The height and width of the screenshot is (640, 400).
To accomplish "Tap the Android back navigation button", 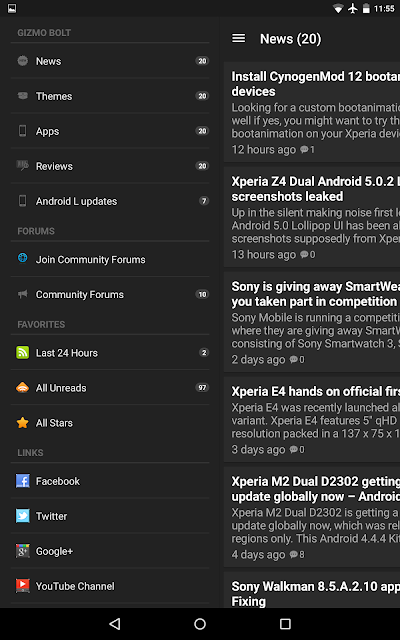I will 115,623.
